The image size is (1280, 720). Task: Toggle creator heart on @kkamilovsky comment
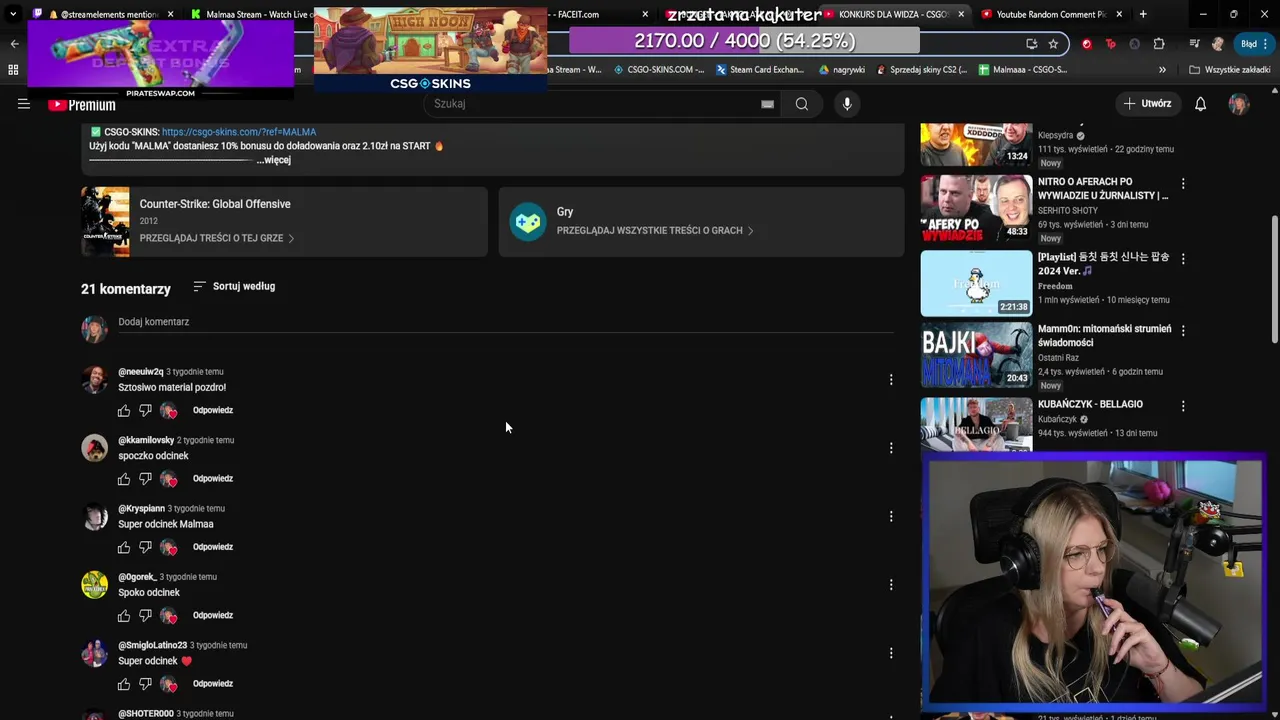[168, 479]
